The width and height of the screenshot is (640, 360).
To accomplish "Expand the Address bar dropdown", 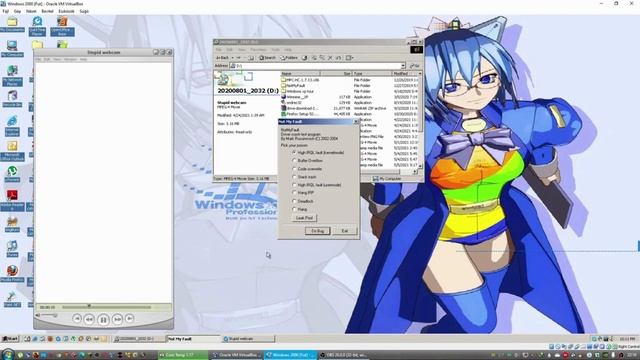I will (403, 66).
